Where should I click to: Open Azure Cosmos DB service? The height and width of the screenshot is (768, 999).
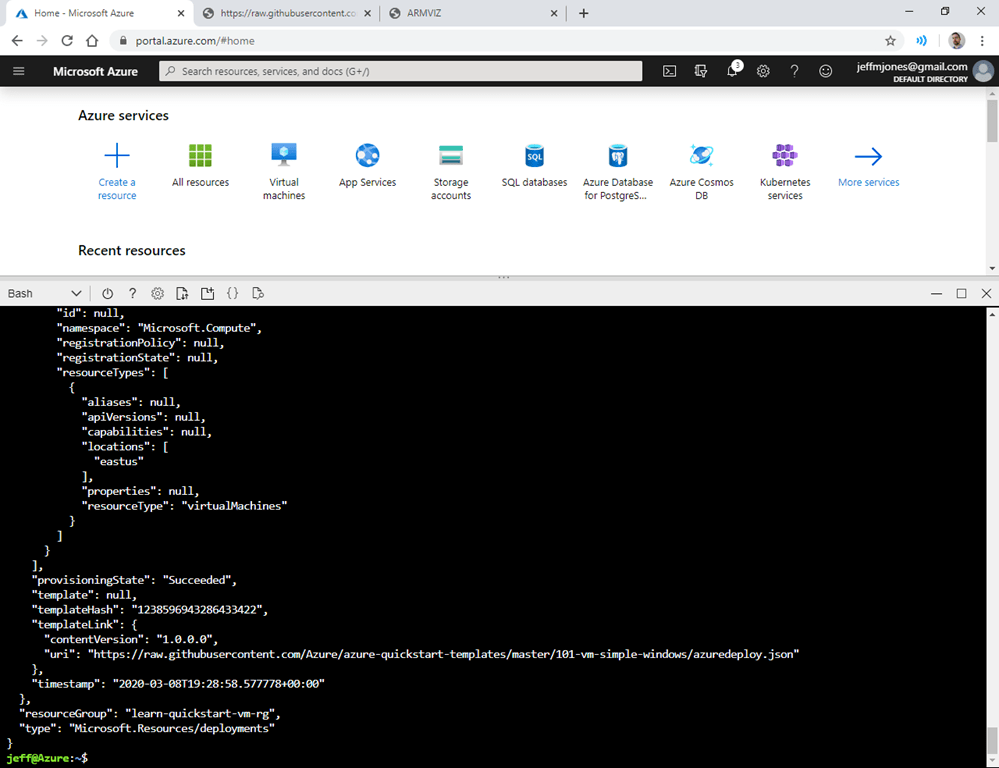[x=701, y=171]
